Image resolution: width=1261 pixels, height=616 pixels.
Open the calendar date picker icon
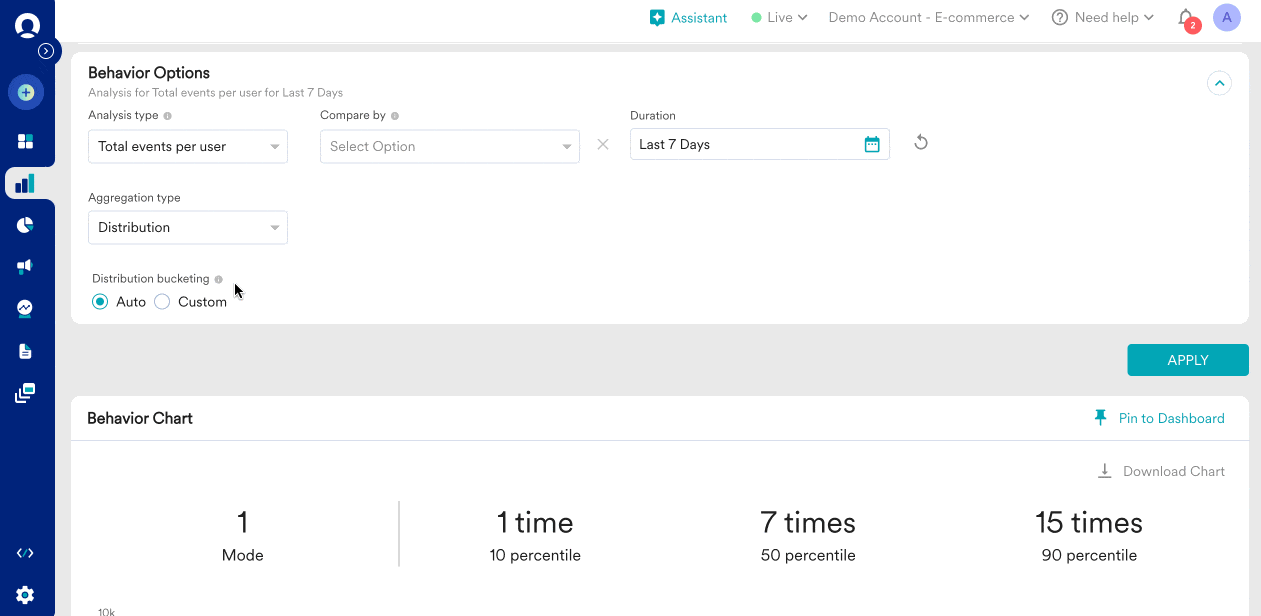click(872, 145)
